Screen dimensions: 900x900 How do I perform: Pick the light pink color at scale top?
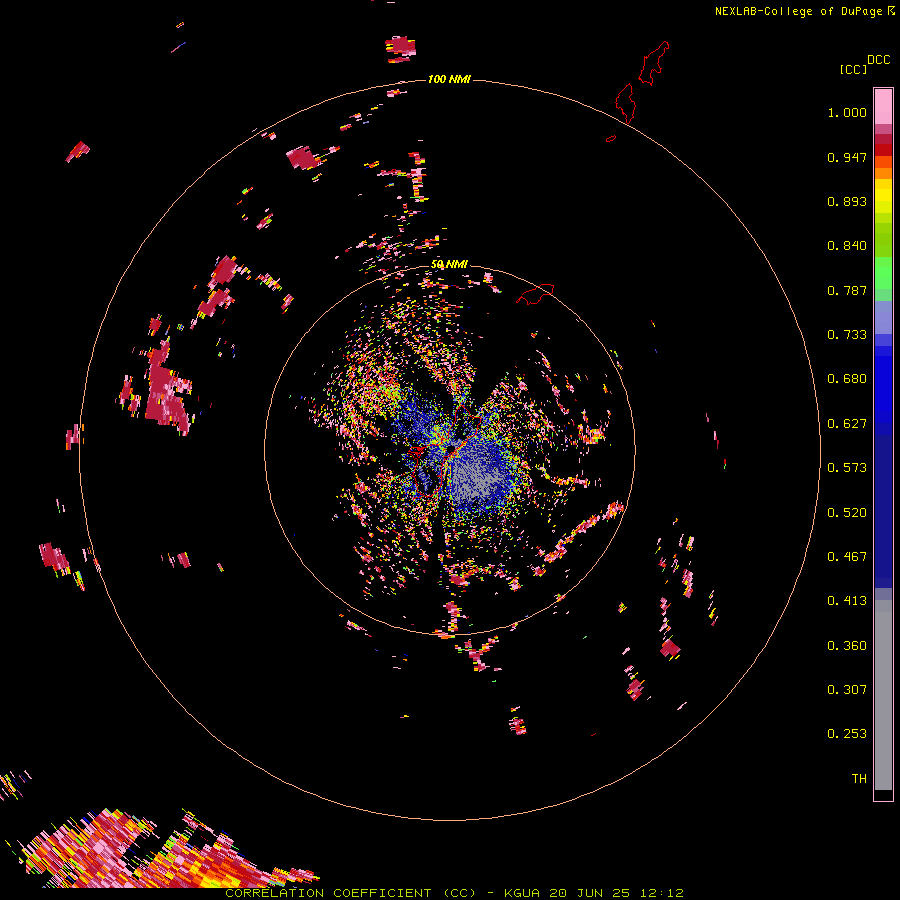(883, 106)
